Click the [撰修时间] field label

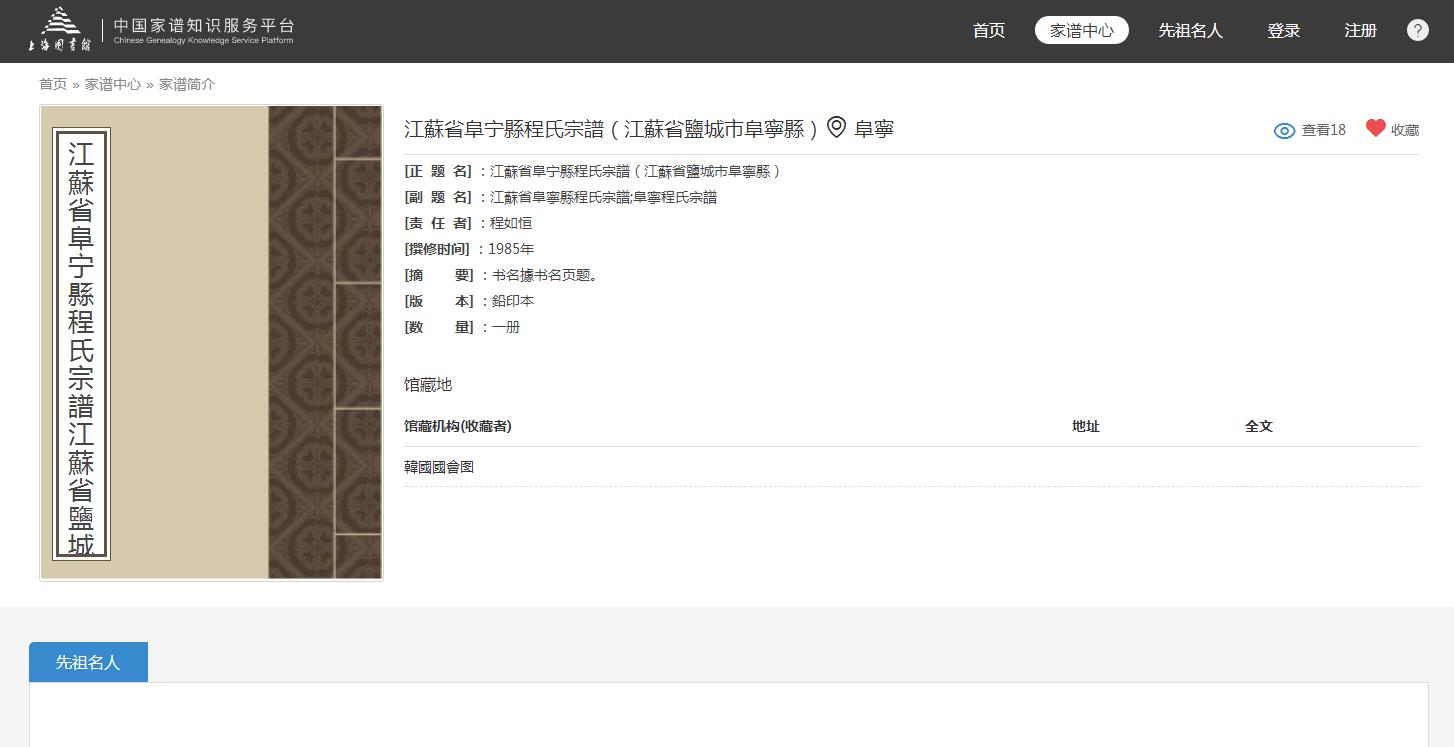click(437, 249)
